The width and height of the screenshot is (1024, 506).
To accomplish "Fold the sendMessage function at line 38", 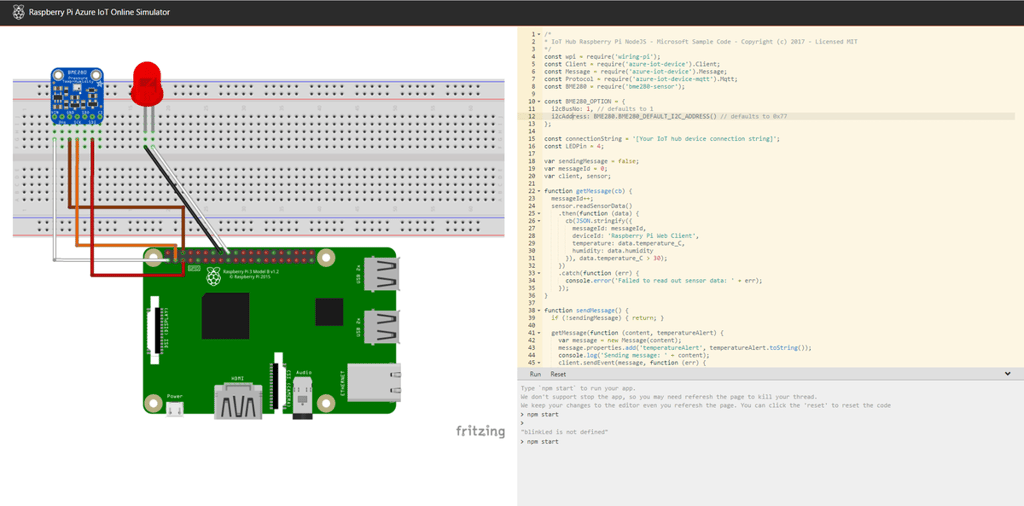I will pyautogui.click(x=539, y=310).
